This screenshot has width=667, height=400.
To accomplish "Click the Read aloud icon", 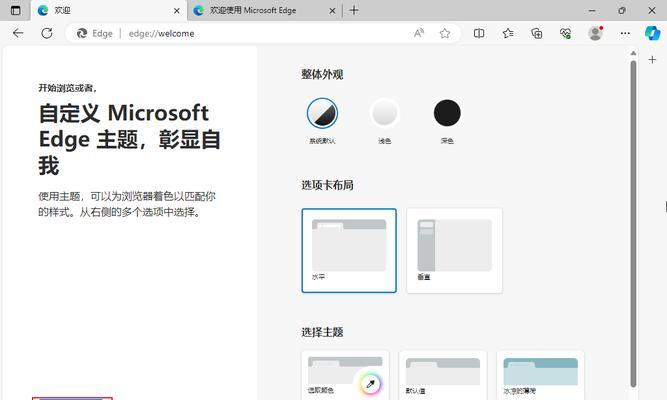I will [419, 33].
